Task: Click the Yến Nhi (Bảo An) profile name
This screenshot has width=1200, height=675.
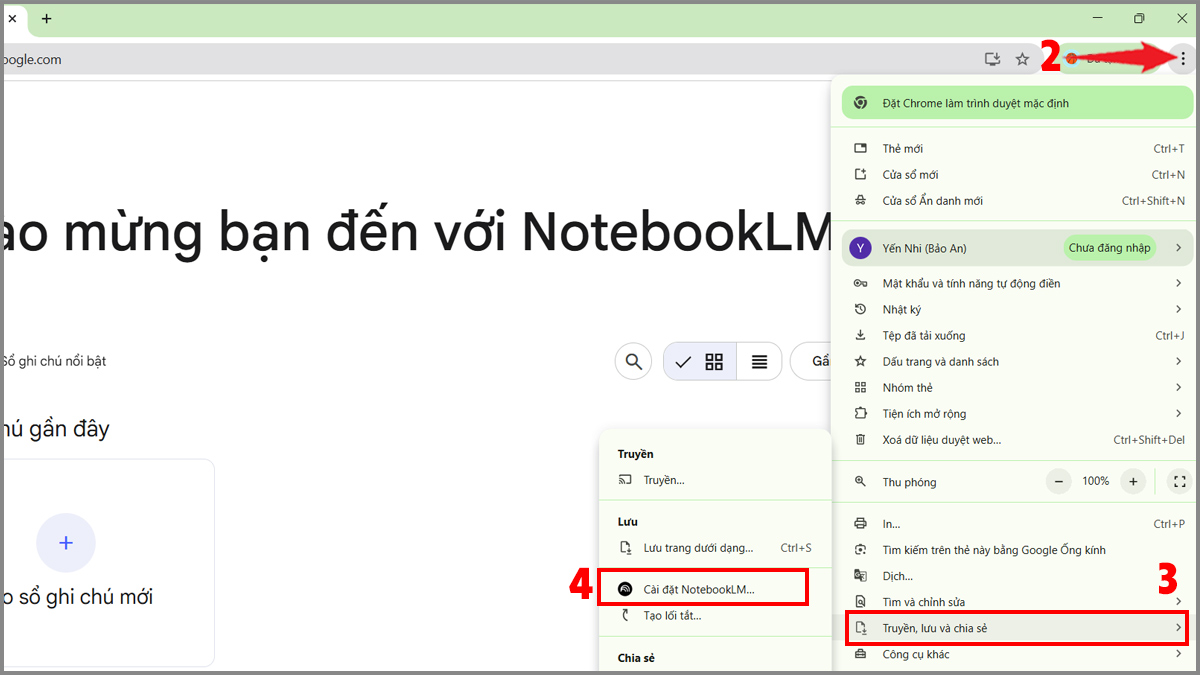Action: tap(924, 247)
